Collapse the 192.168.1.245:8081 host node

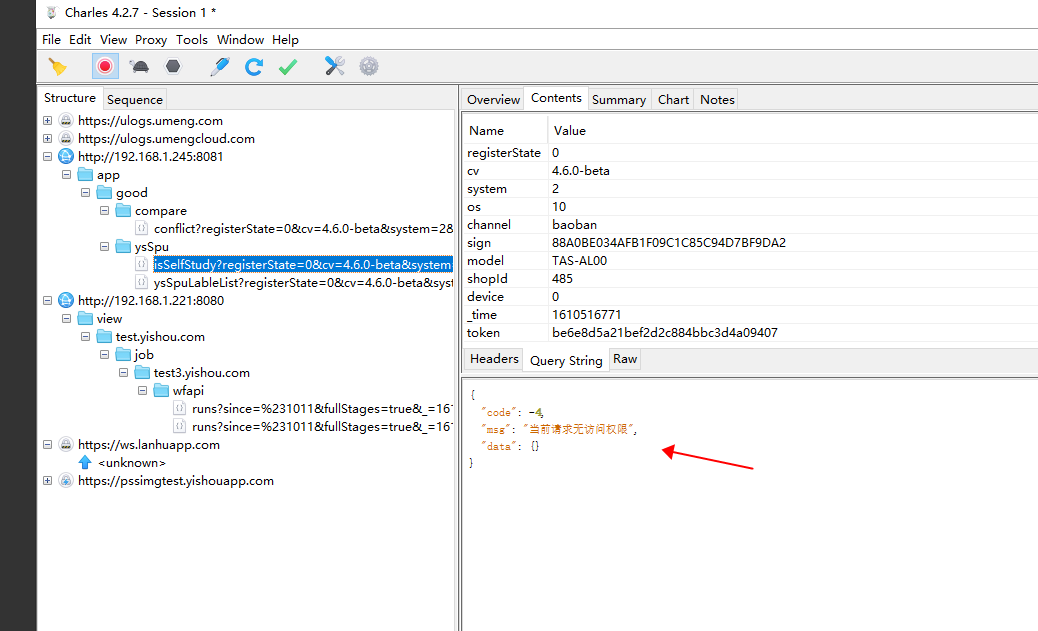[48, 157]
